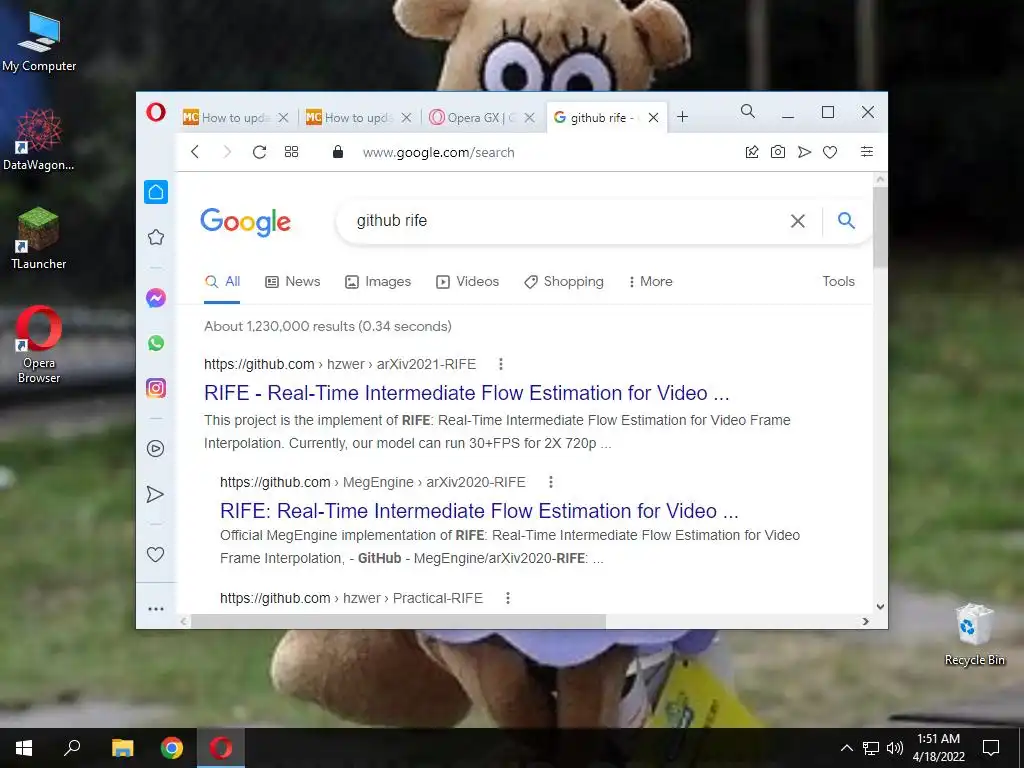1024x768 pixels.
Task: Expand the More search filters menu
Action: (x=650, y=281)
